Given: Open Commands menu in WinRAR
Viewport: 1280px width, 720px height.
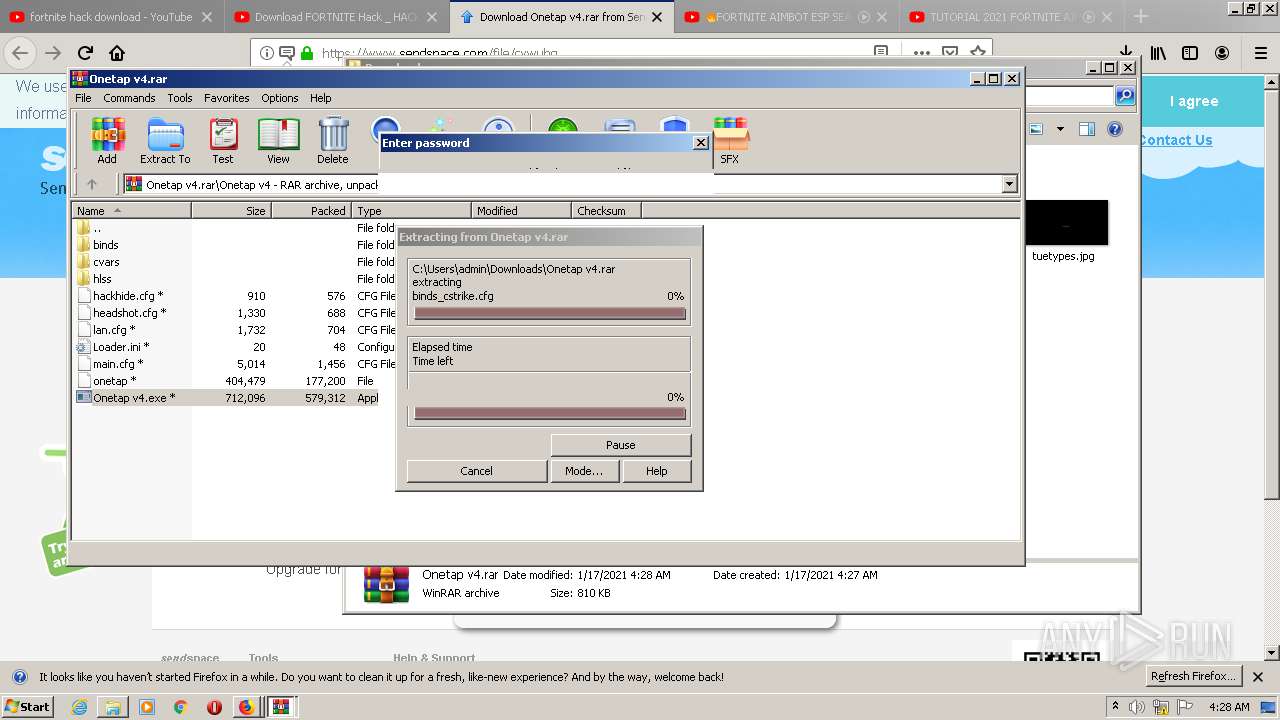Looking at the screenshot, I should pyautogui.click(x=129, y=98).
